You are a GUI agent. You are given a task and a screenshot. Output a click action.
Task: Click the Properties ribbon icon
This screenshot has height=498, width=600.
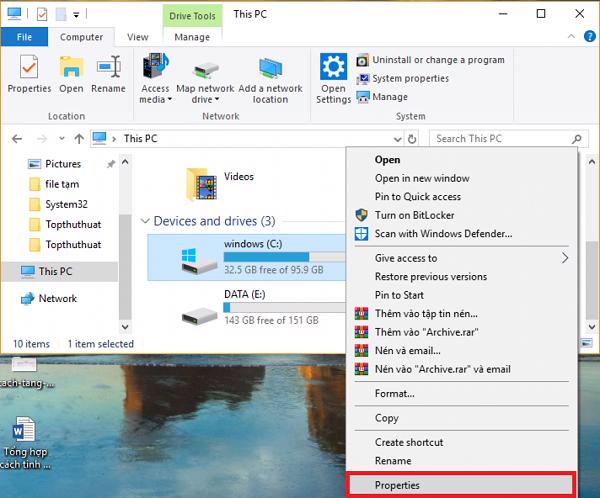[29, 68]
